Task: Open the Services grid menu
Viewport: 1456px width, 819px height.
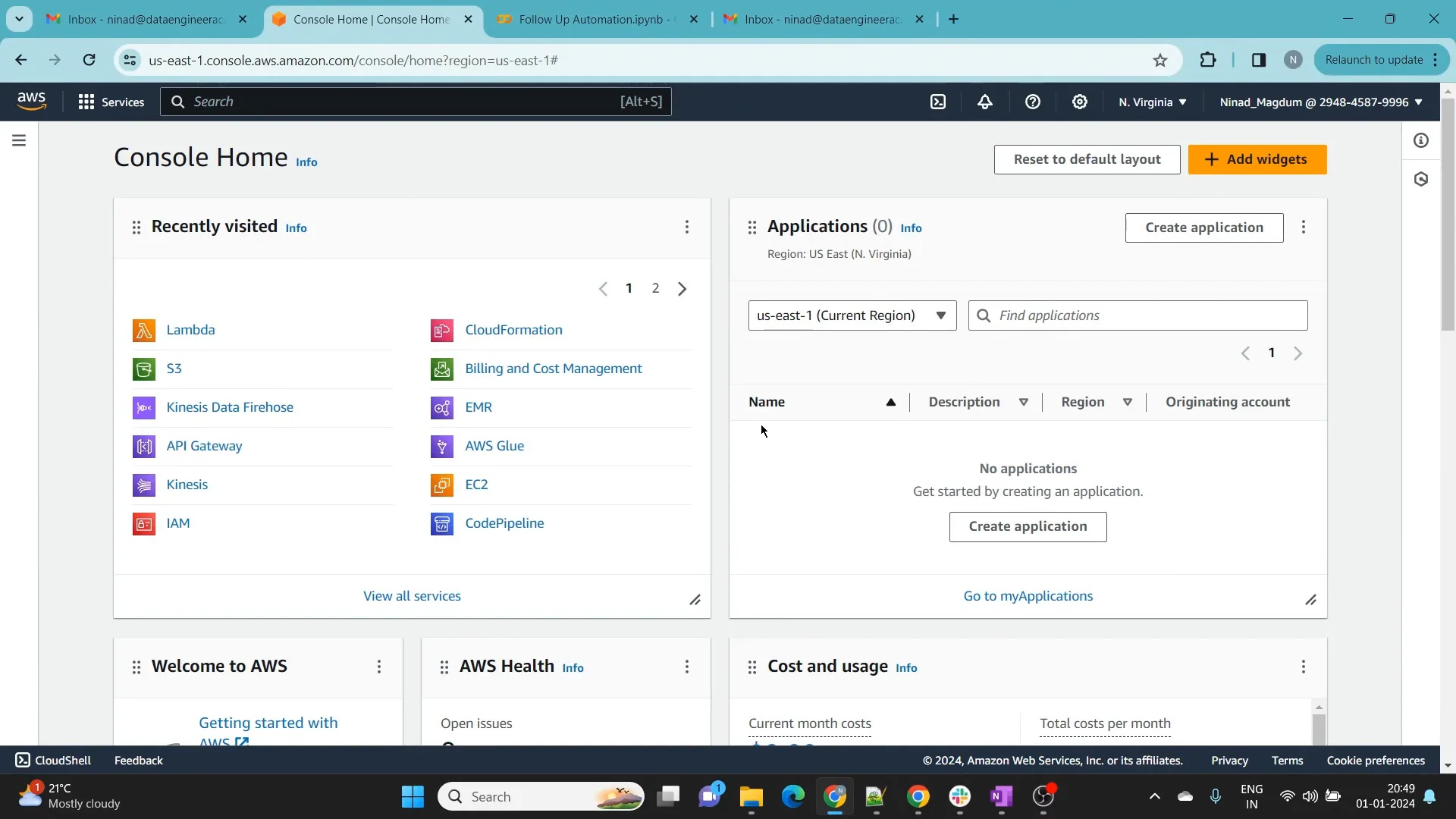Action: (x=111, y=102)
